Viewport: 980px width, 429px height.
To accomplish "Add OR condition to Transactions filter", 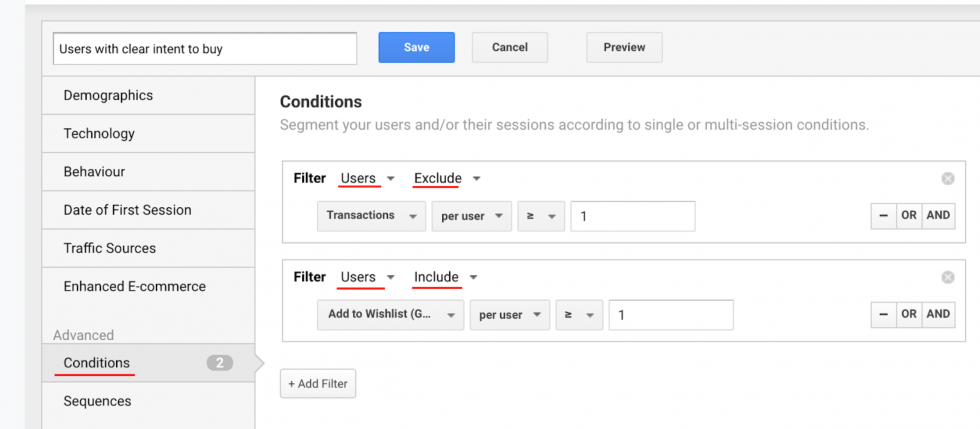I will click(909, 216).
